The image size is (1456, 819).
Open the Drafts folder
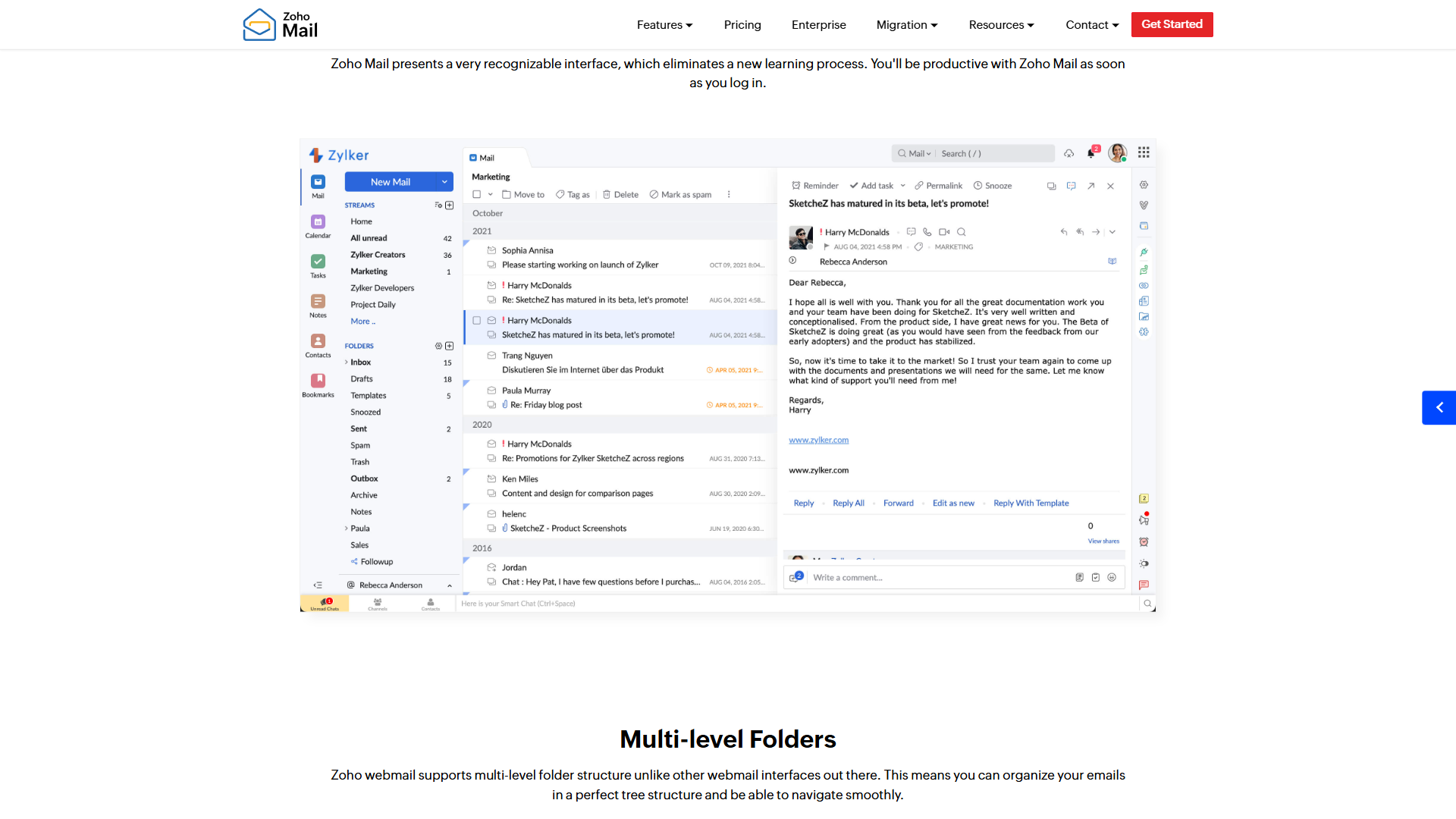pyautogui.click(x=362, y=379)
